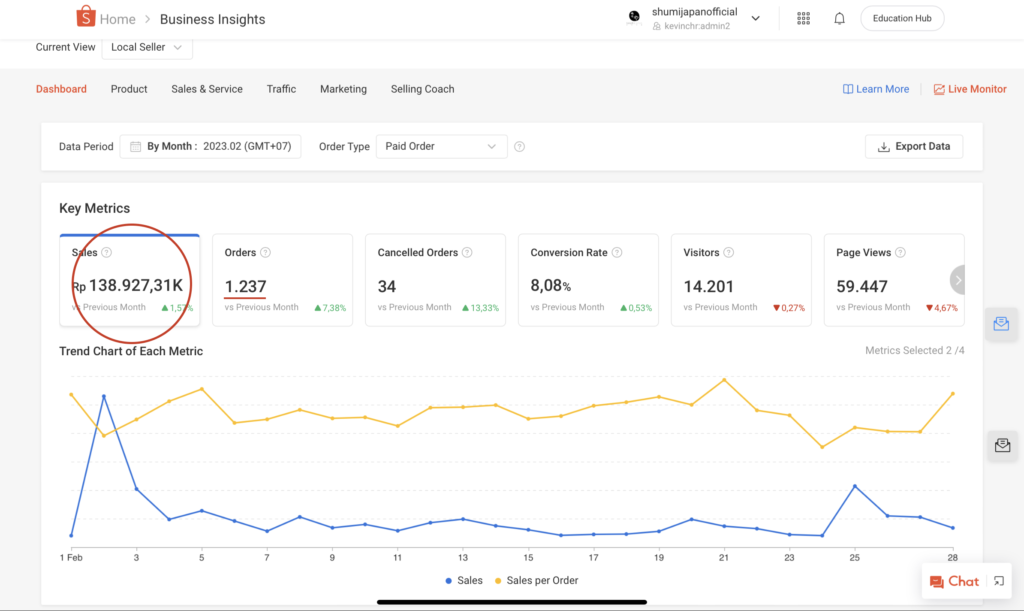Click the Shopee logo icon
The image size is (1024, 611).
[85, 18]
